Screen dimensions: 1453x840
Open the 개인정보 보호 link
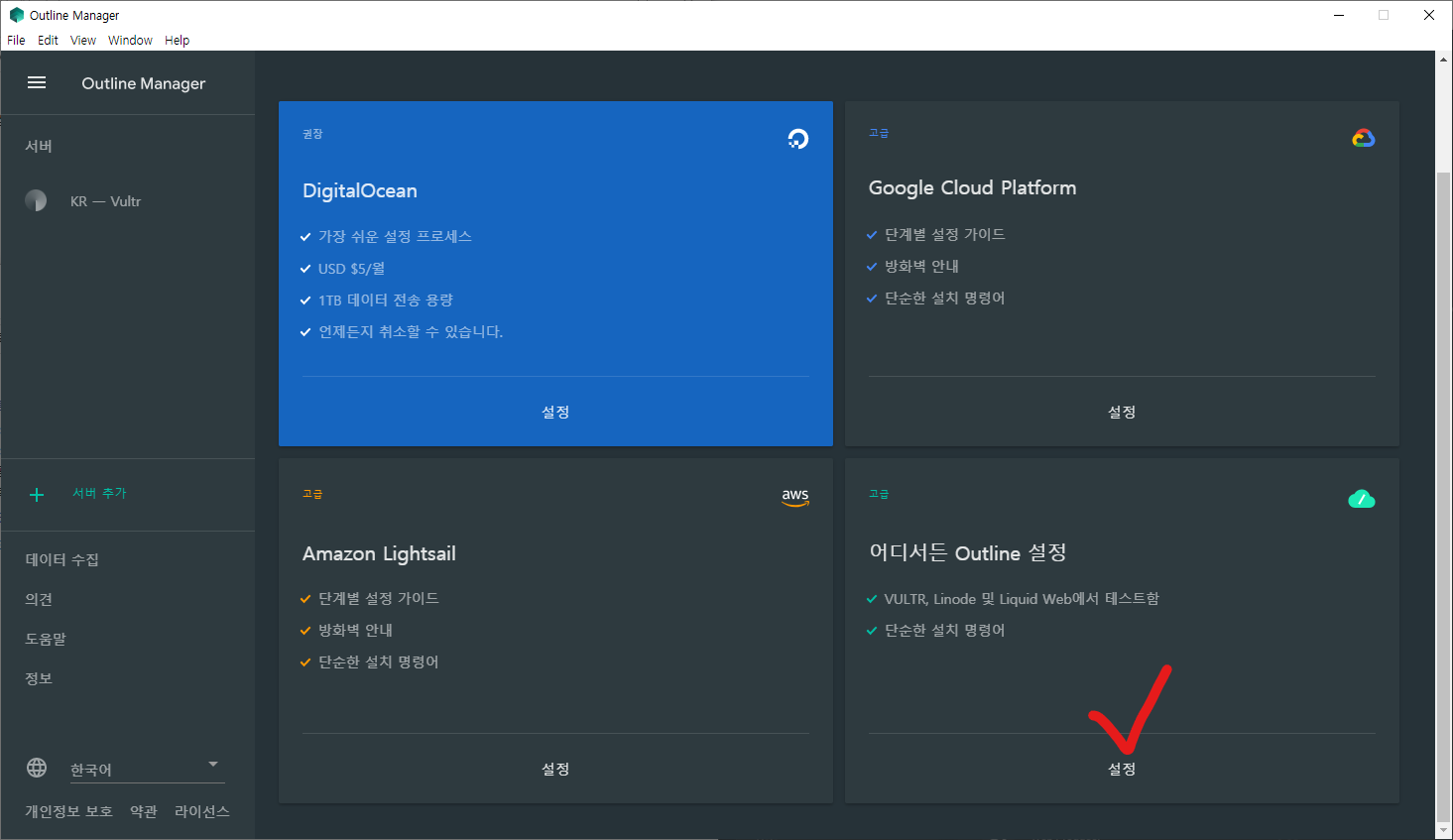(68, 811)
